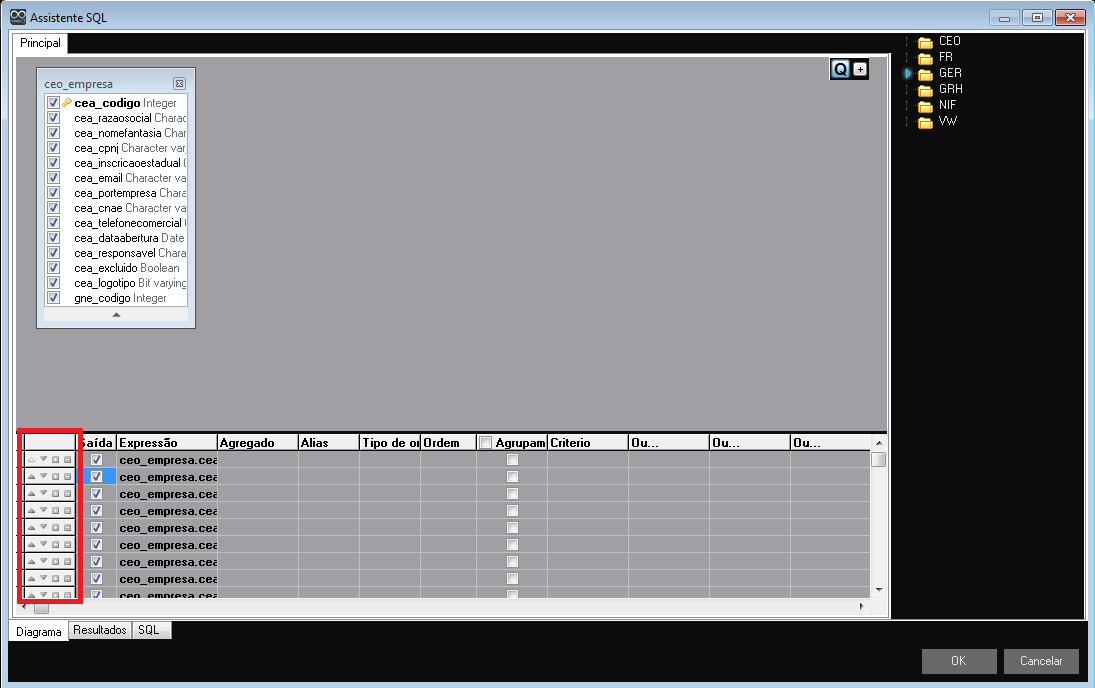
Task: Select the NIF folder in the tree
Action: 948,105
